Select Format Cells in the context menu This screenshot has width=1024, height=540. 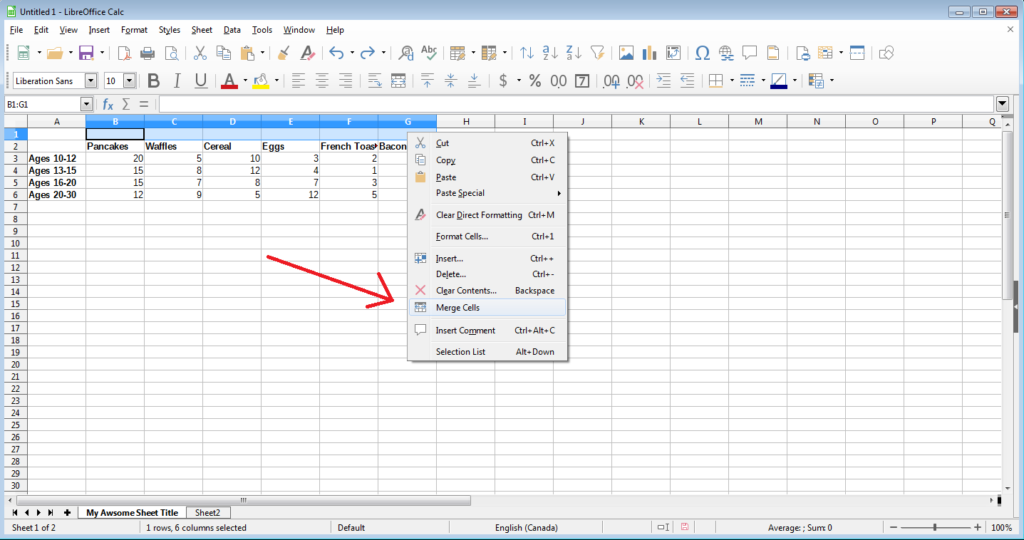click(462, 237)
